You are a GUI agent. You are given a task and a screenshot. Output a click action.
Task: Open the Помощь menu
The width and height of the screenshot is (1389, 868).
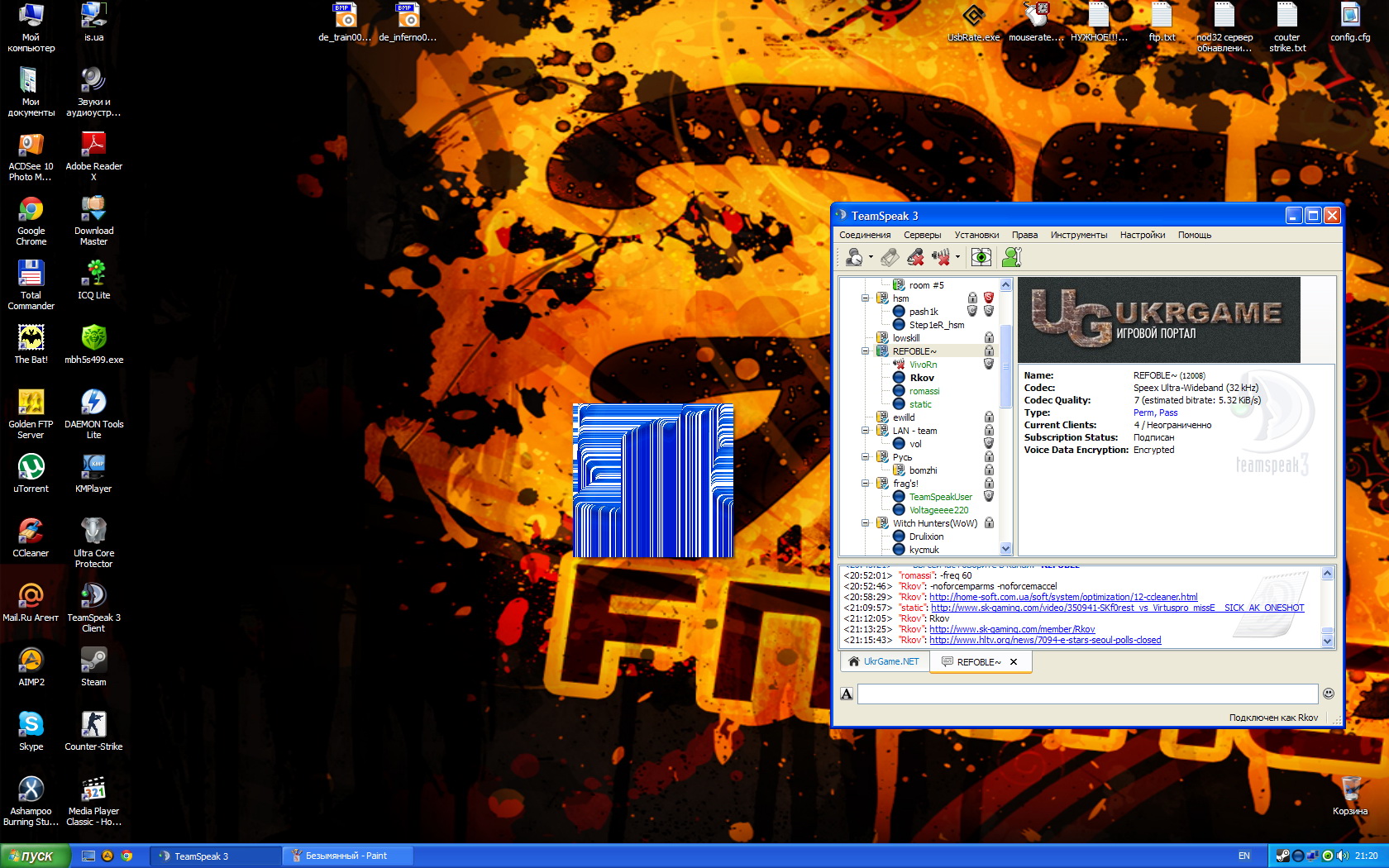(x=1195, y=235)
